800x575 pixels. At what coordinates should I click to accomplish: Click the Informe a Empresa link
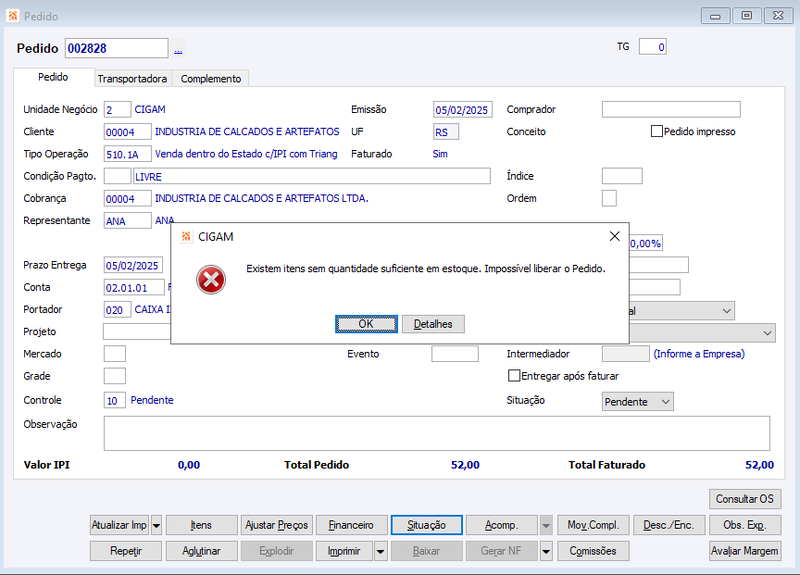pyautogui.click(x=699, y=354)
